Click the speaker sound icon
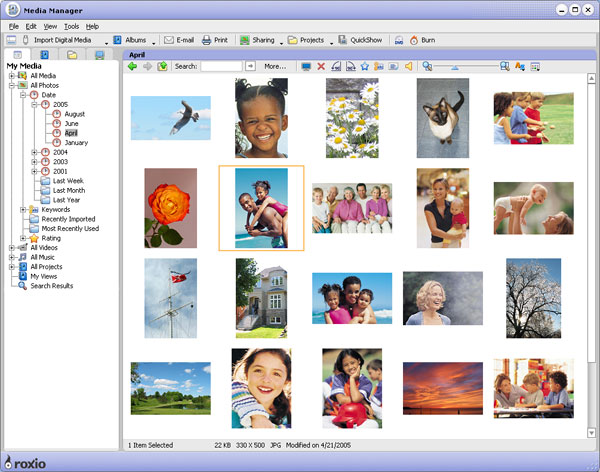The height and width of the screenshot is (472, 600). point(408,66)
